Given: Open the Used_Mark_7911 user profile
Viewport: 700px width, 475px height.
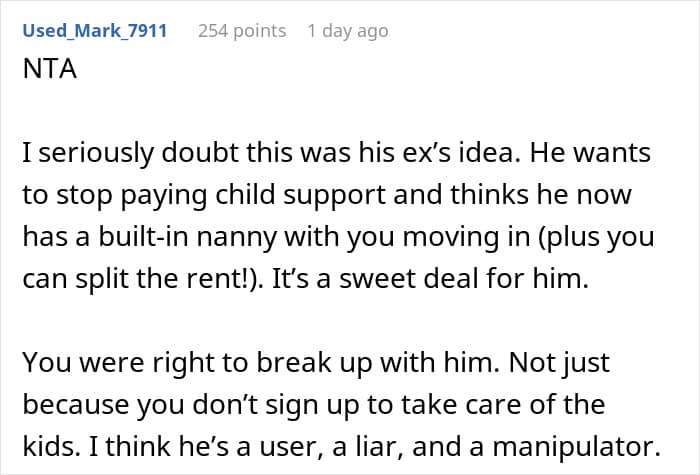Looking at the screenshot, I should pyautogui.click(x=95, y=31).
